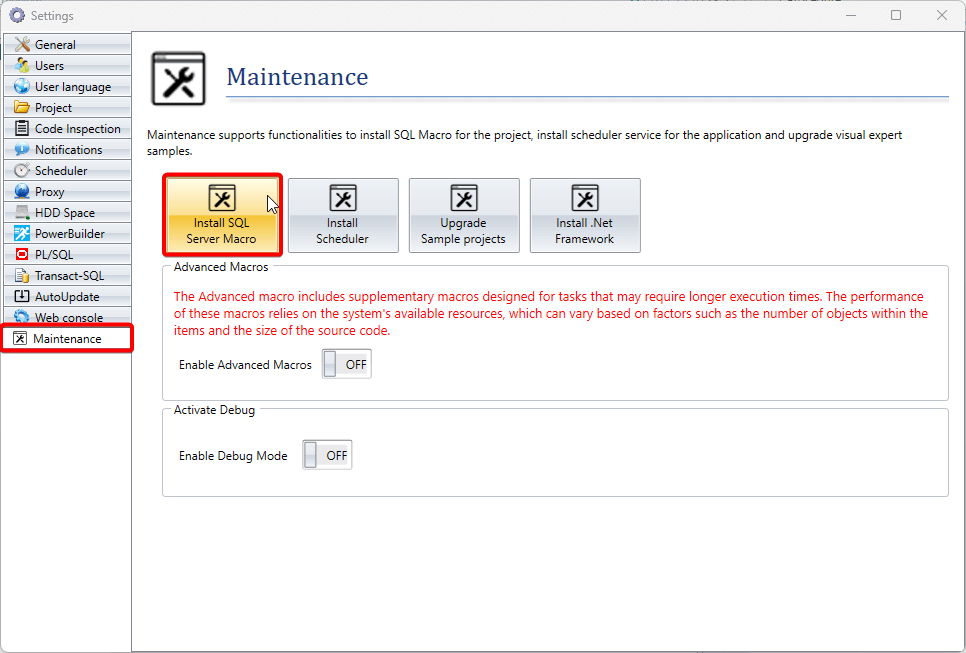Screen dimensions: 966x653
Task: Toggle the Enable Advanced Macros switch
Action: 346,365
